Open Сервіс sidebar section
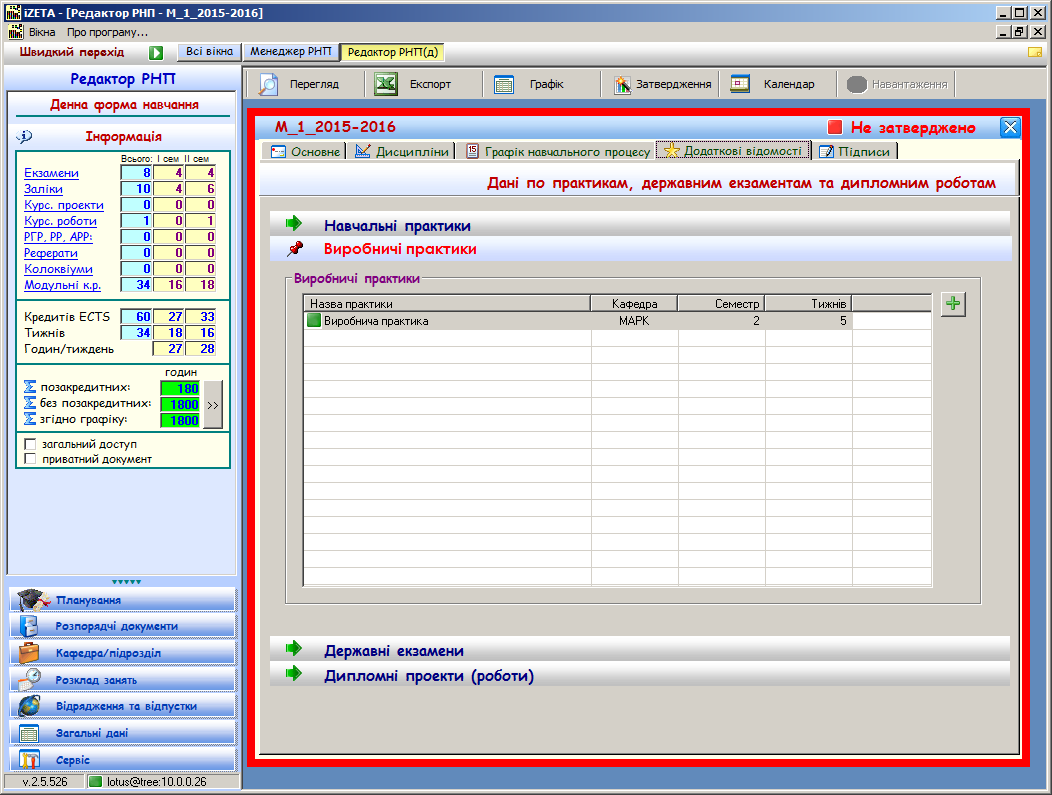Screen dimensions: 1052x795 coord(123,759)
